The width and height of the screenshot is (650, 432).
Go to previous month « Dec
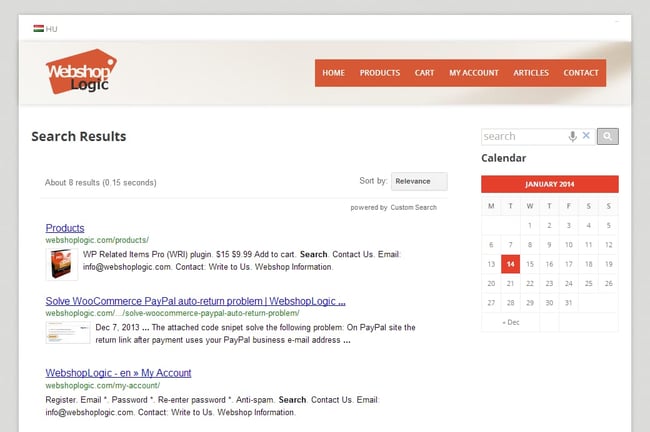tap(510, 322)
